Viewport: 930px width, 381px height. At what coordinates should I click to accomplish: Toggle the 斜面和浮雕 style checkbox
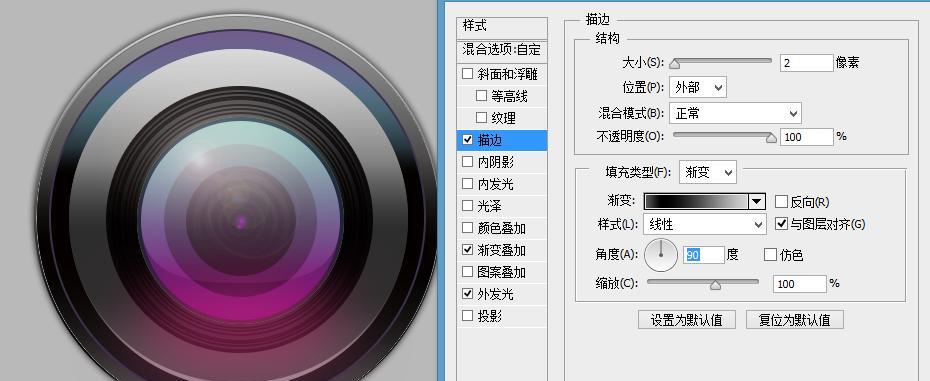click(x=467, y=74)
